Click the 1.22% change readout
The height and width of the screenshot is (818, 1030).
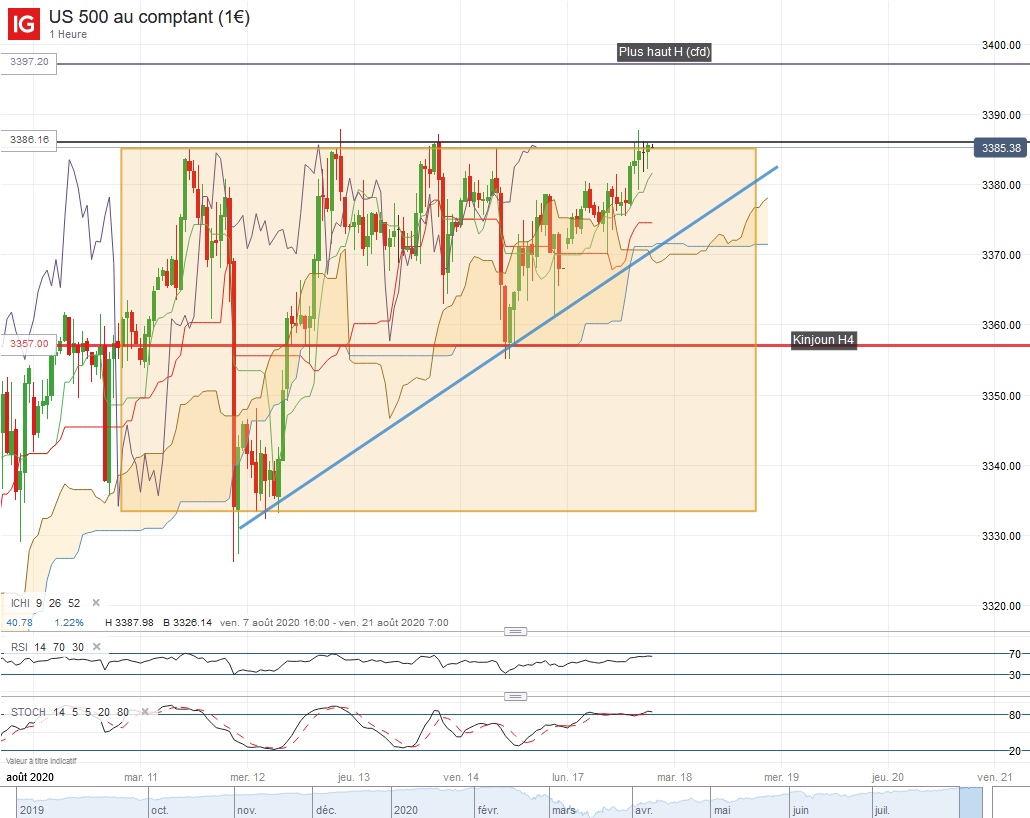(69, 622)
